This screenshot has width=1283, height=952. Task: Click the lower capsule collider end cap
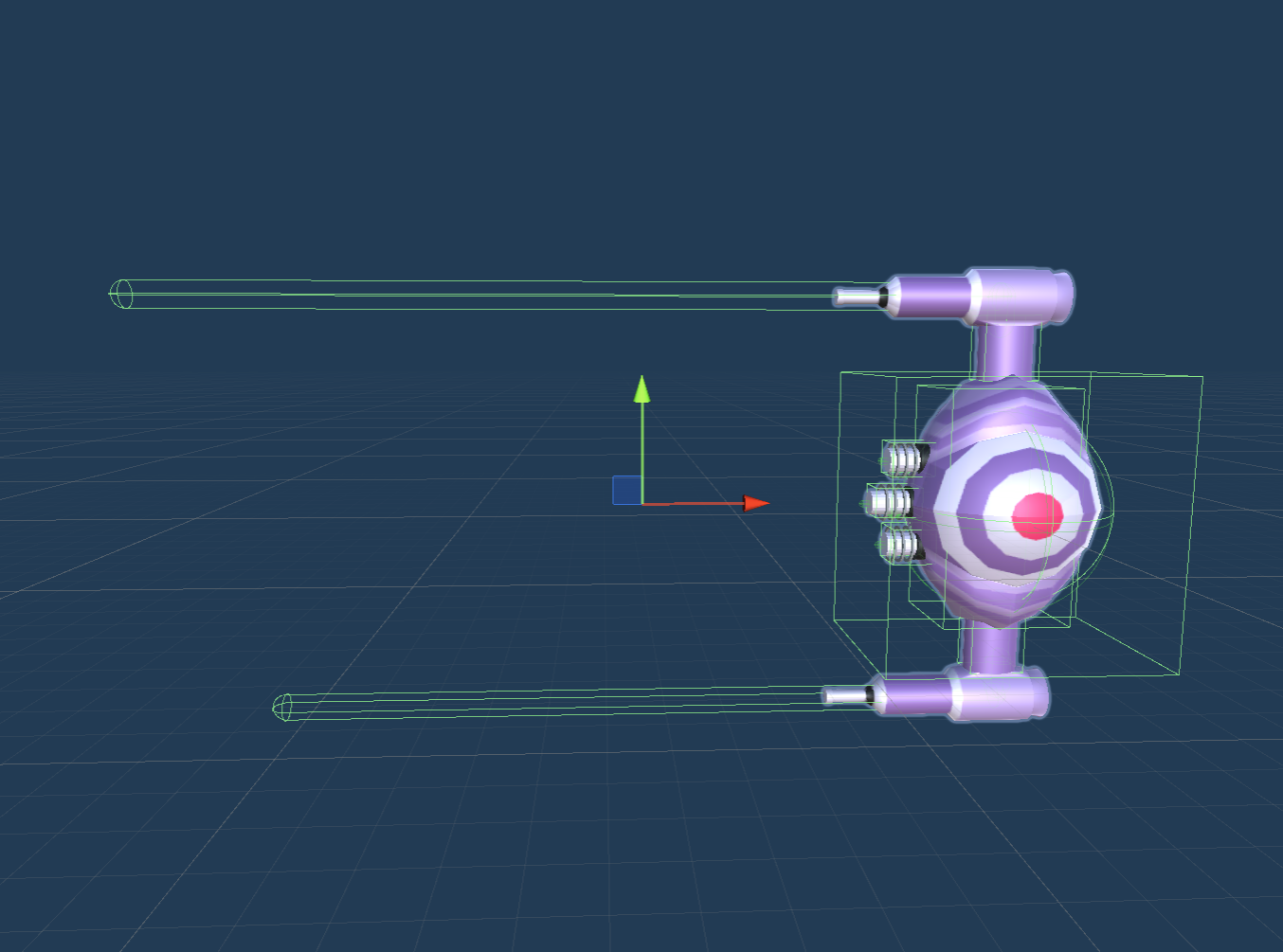click(x=283, y=707)
